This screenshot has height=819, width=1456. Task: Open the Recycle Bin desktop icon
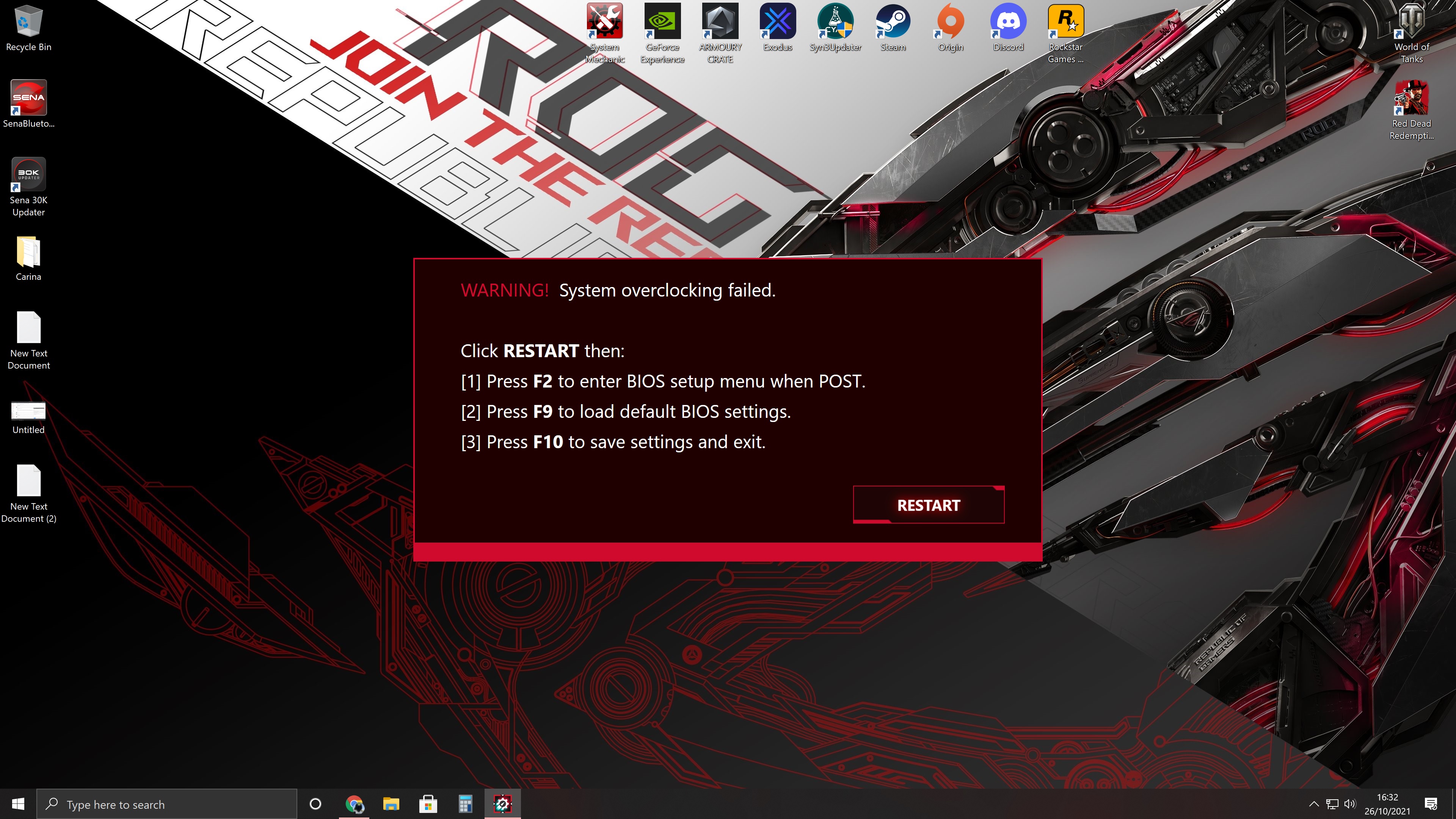[x=28, y=28]
